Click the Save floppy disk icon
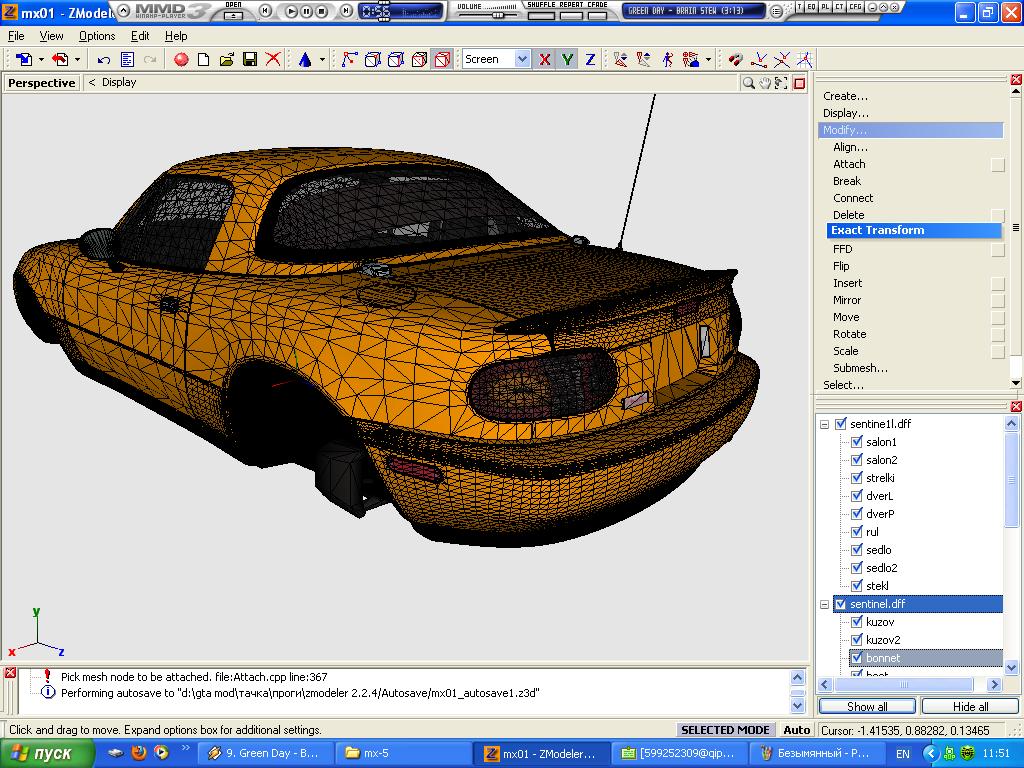The image size is (1024, 768). point(250,60)
